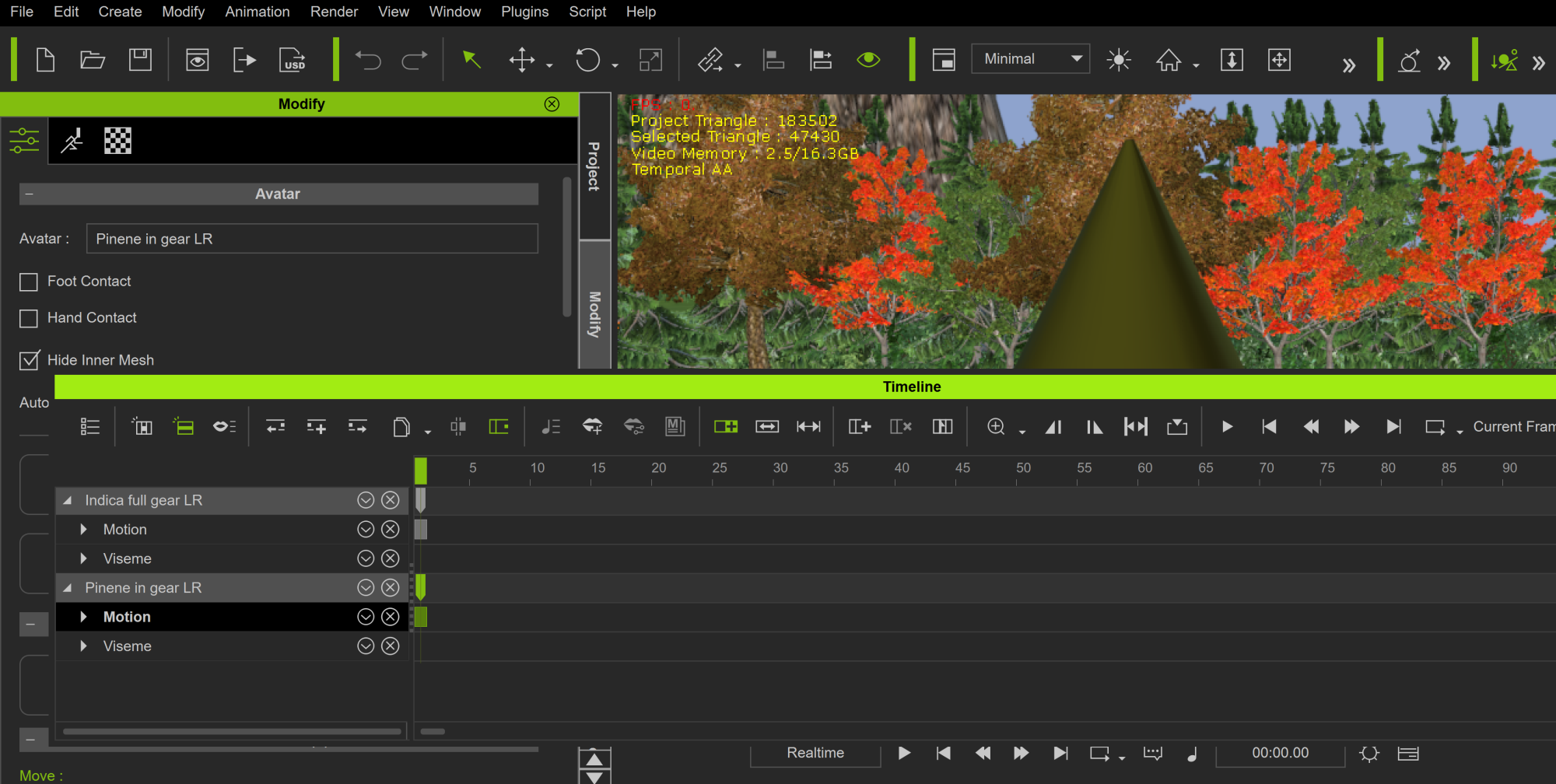Step to next frame in timeline toolbar
Image resolution: width=1556 pixels, height=784 pixels.
1352,426
